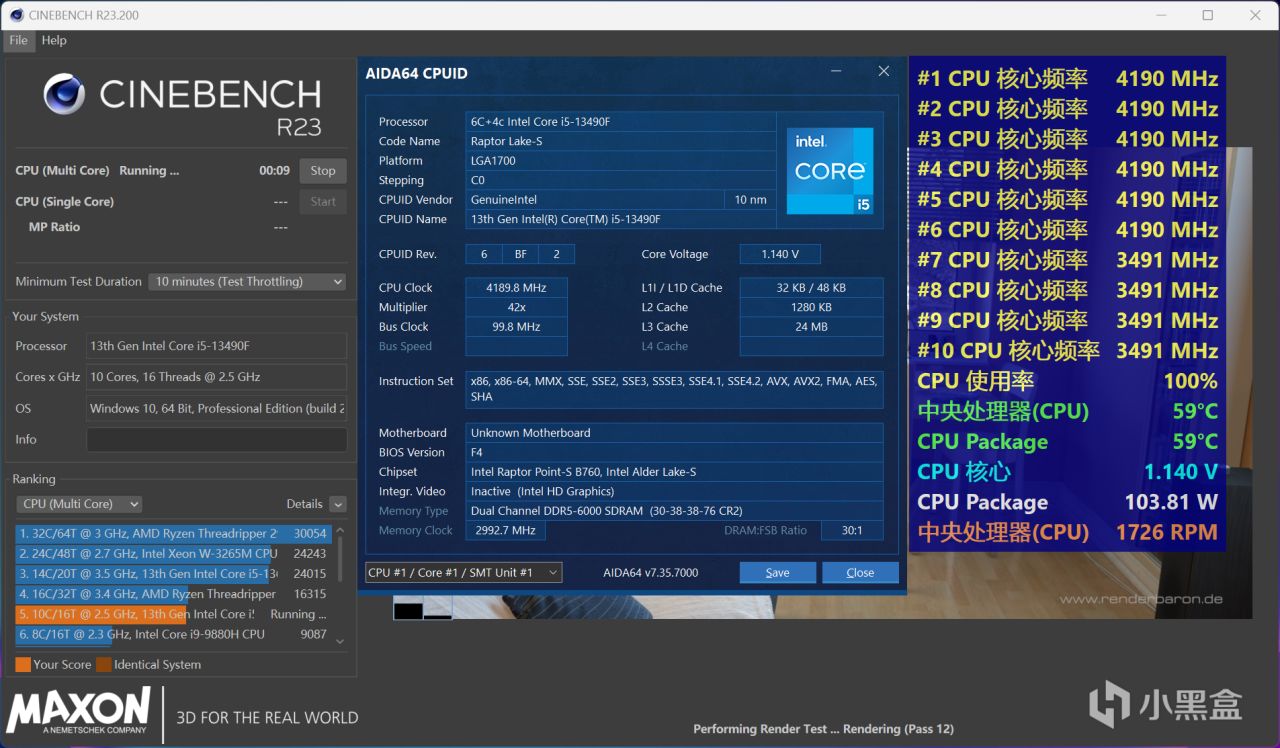Click the '00:09' elapsed timer in Cinebench
The width and height of the screenshot is (1280, 748).
[274, 171]
